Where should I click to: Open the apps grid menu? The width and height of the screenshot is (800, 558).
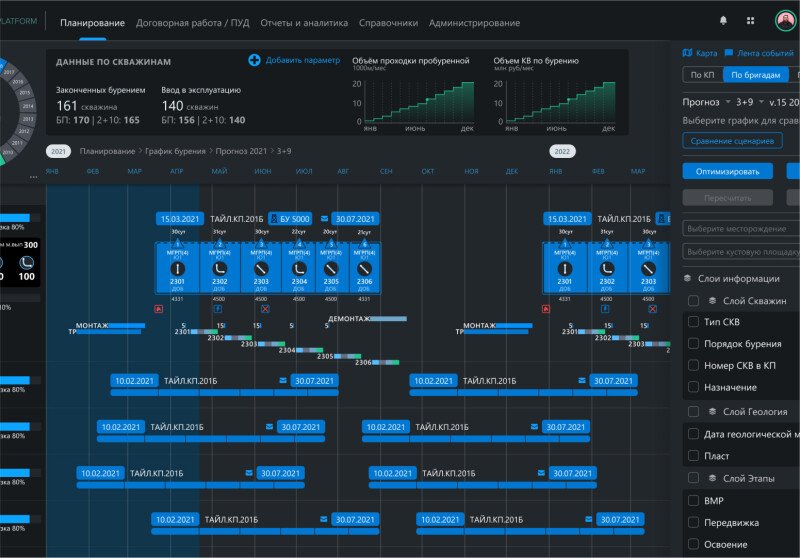(x=751, y=20)
